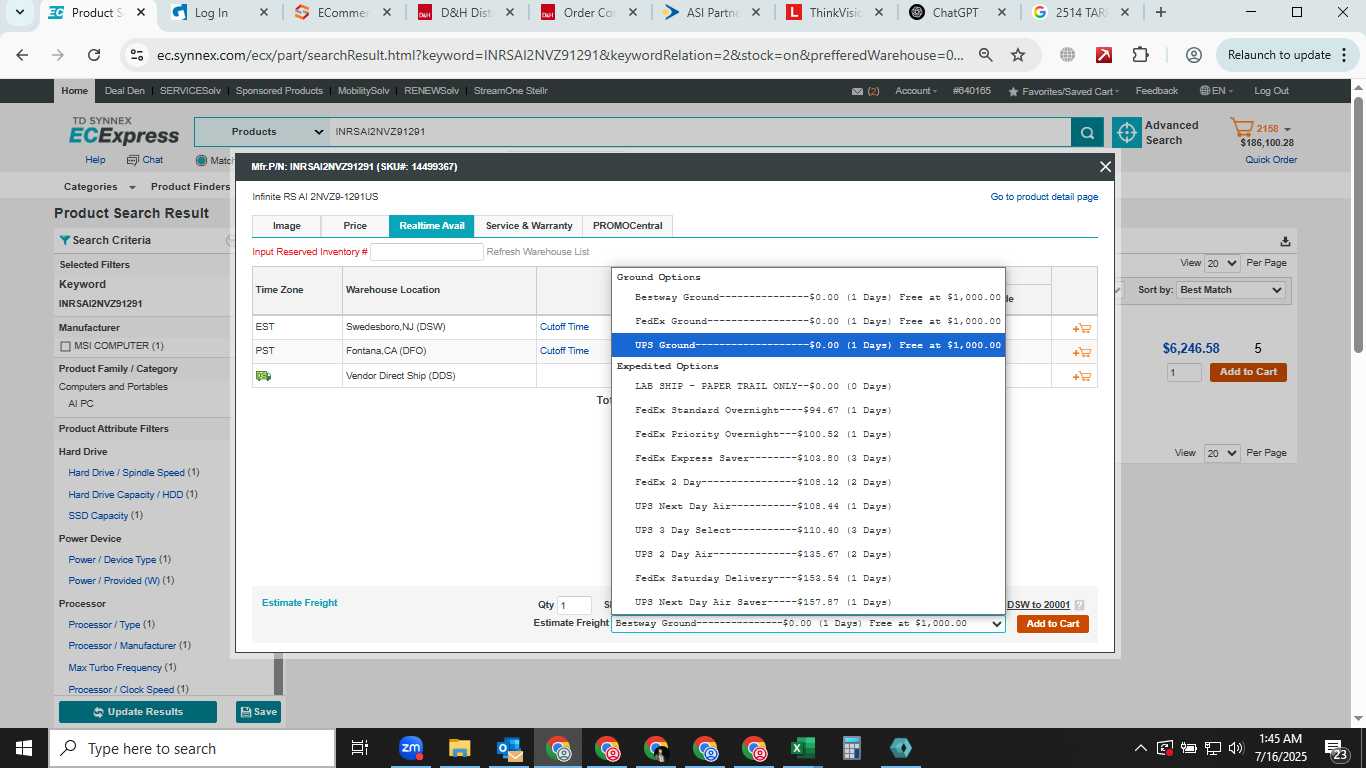Image resolution: width=1366 pixels, height=768 pixels.
Task: Close the product availability popup
Action: [1105, 167]
